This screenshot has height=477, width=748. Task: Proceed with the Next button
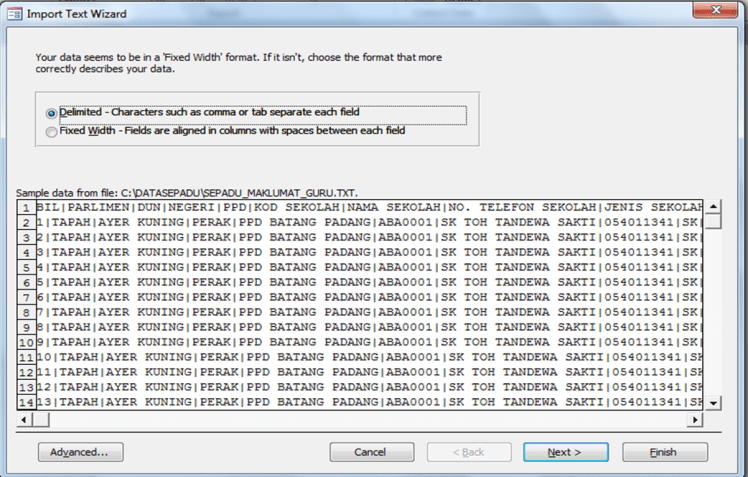click(566, 452)
